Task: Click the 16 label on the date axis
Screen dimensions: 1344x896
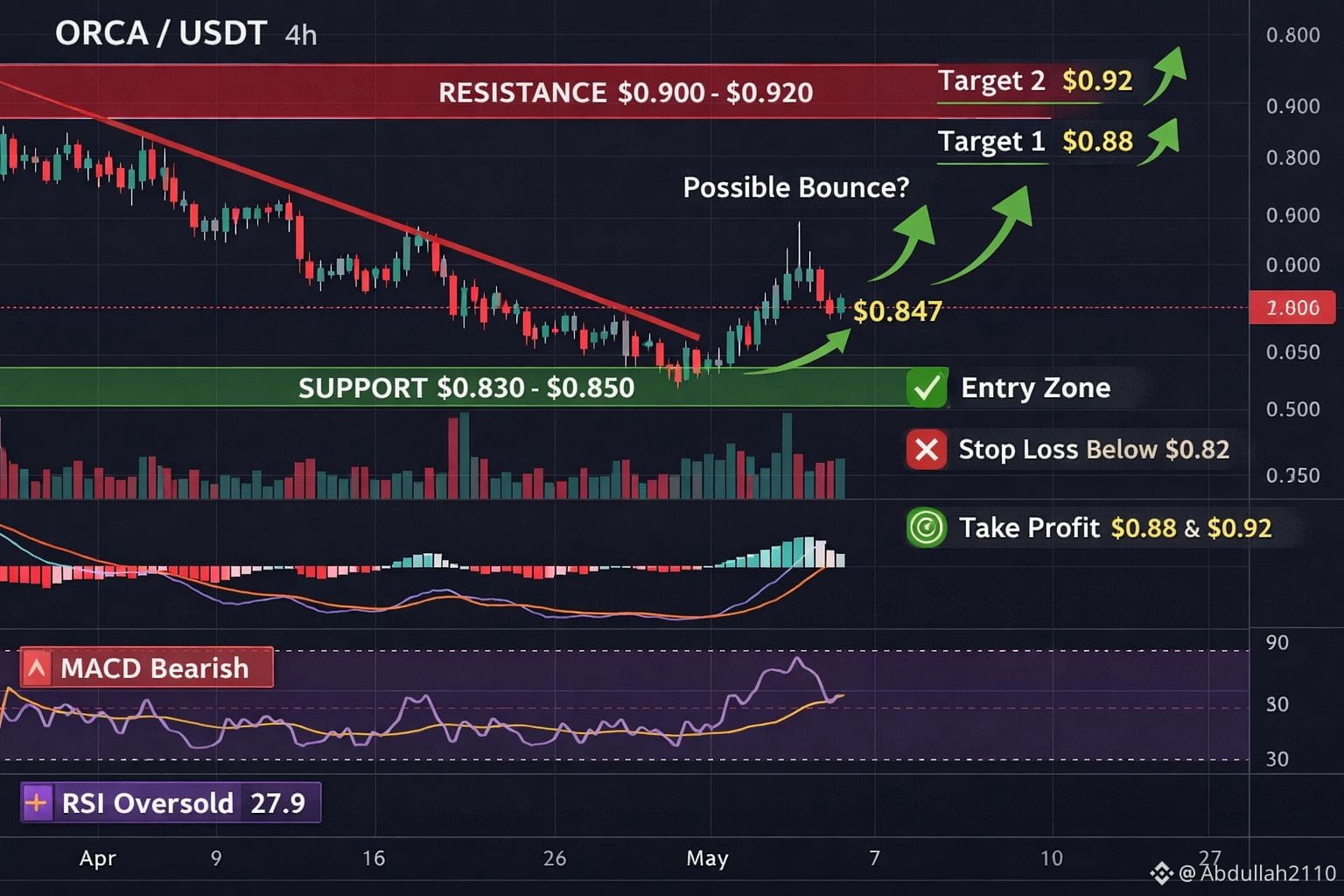Action: point(374,857)
